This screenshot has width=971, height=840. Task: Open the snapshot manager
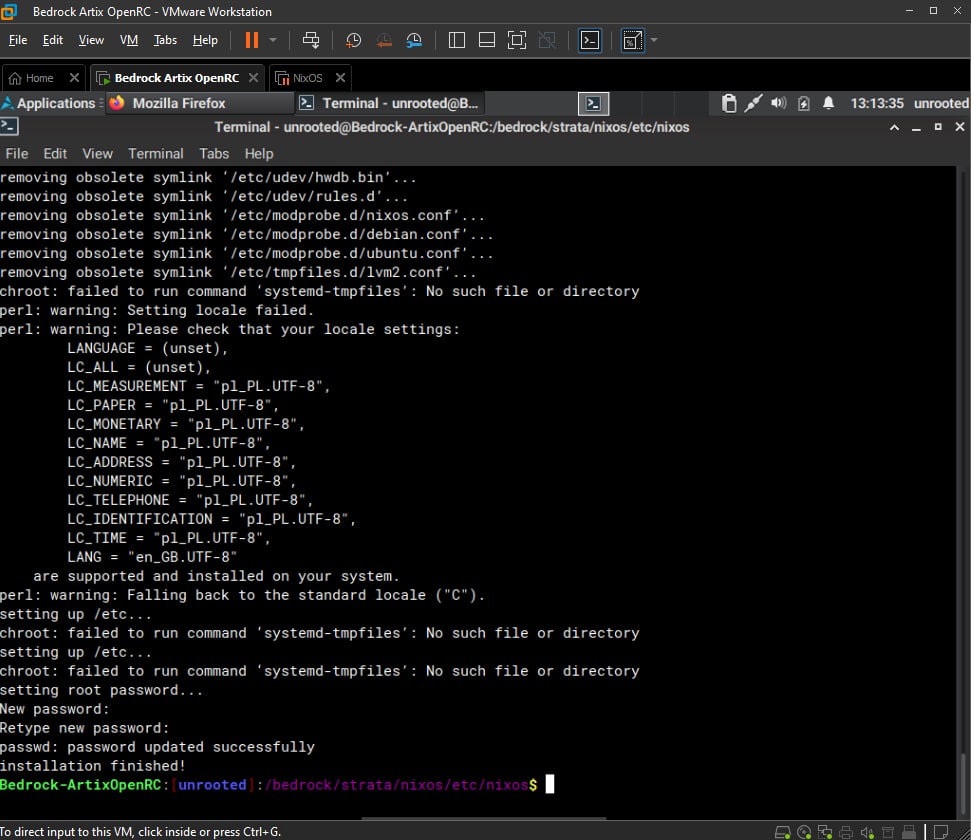coord(414,40)
